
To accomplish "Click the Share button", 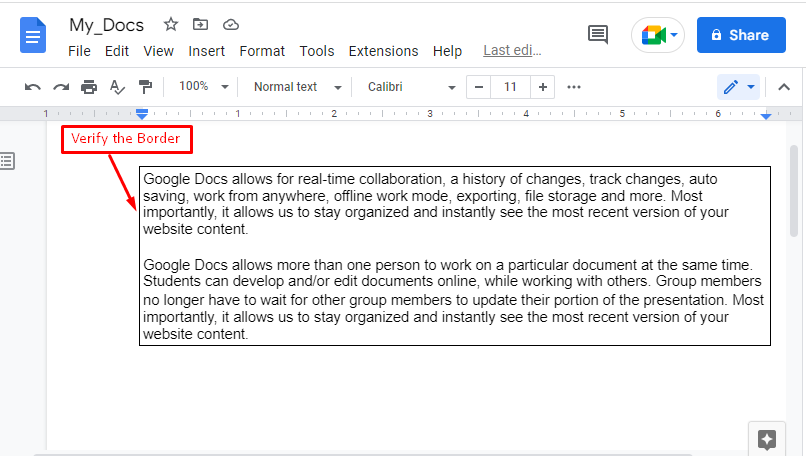I will [741, 35].
